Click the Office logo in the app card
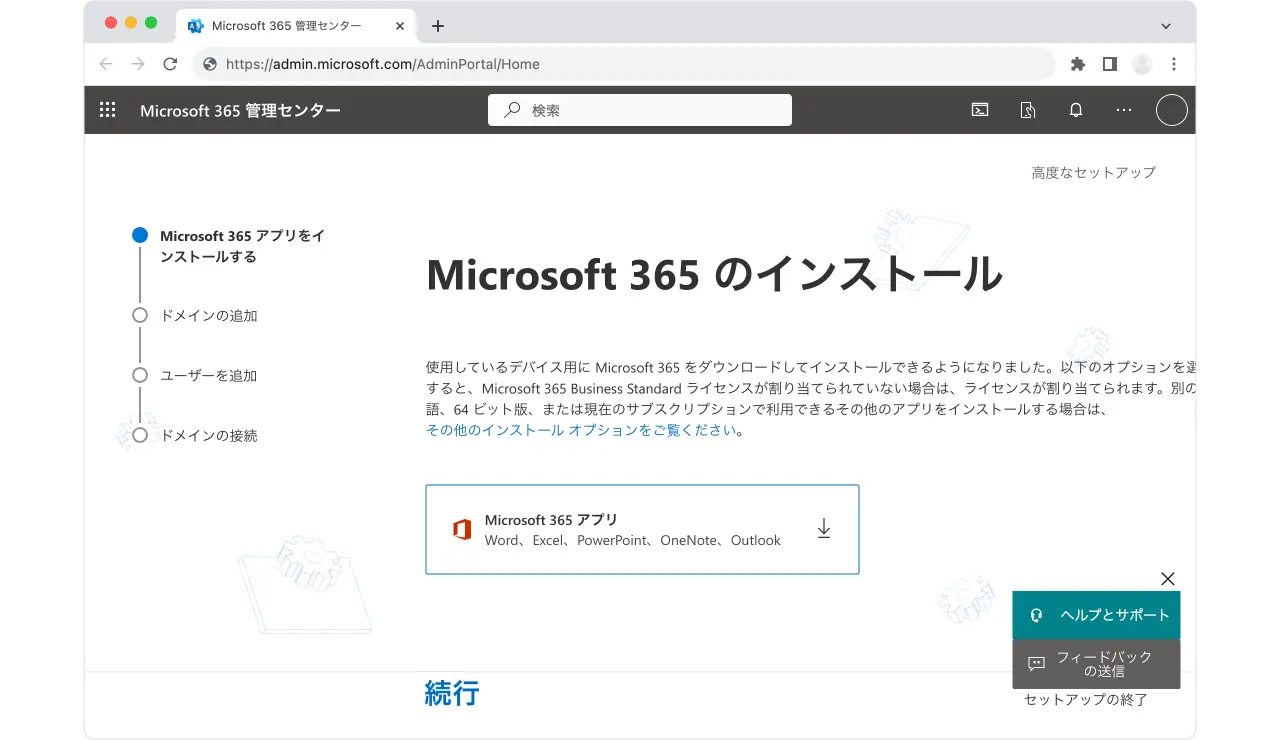Image resolution: width=1280 pixels, height=740 pixels. click(462, 530)
